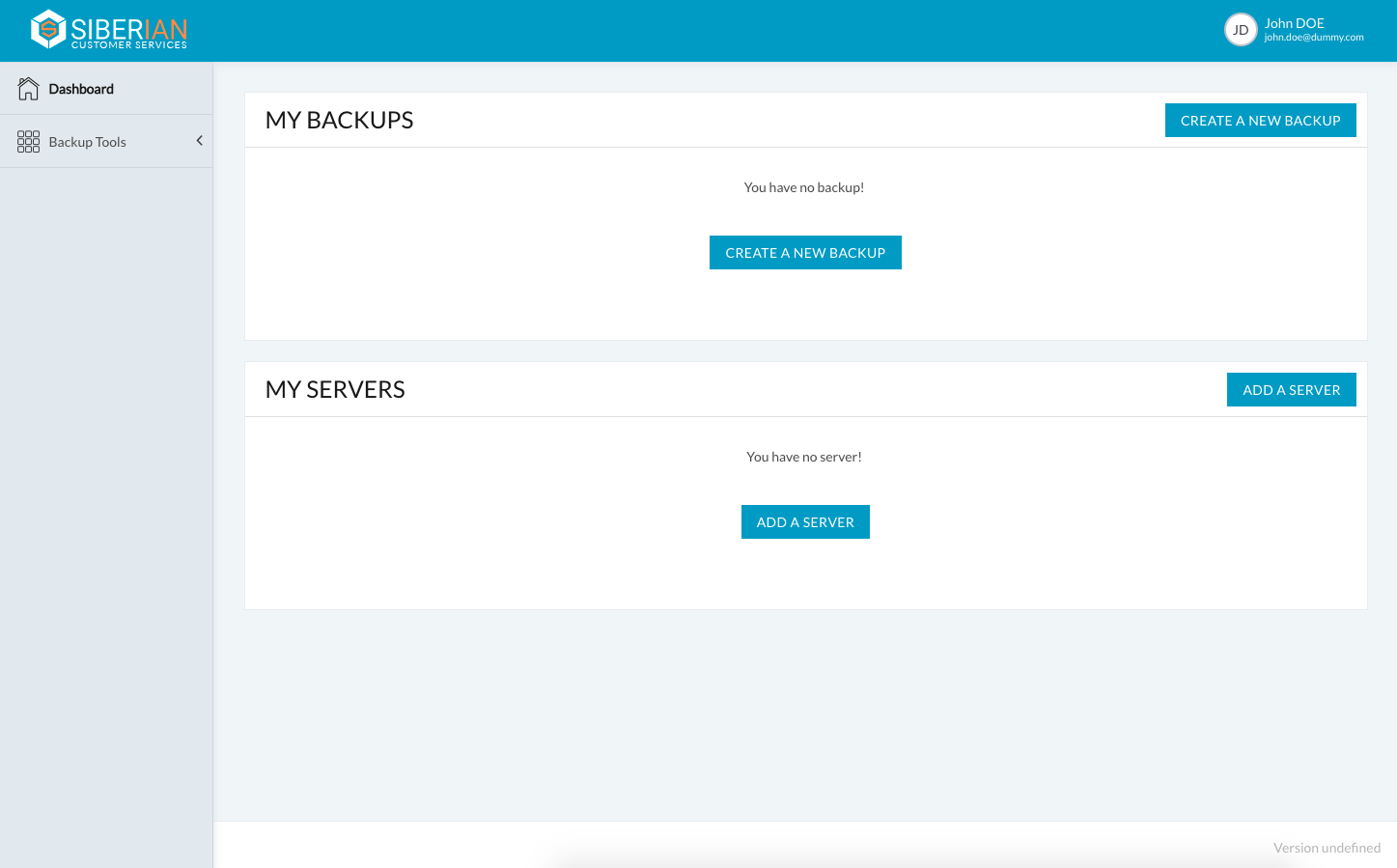Click Add a Server below the no server message
Image resolution: width=1397 pixels, height=868 pixels.
(804, 522)
